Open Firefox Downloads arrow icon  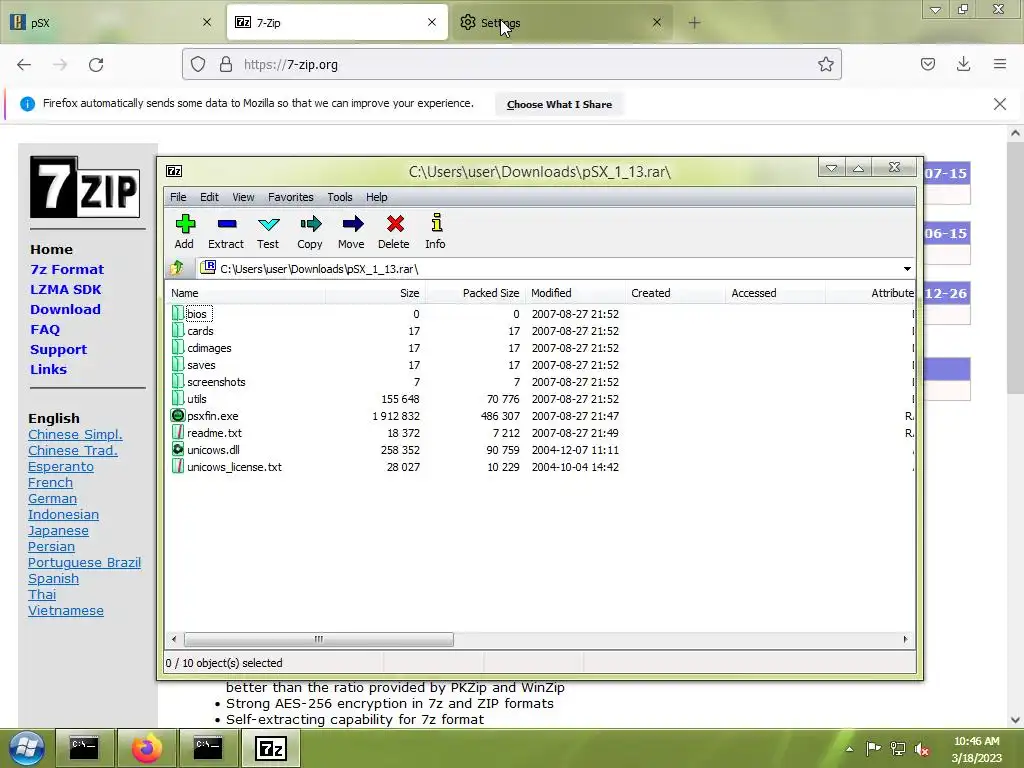click(963, 64)
